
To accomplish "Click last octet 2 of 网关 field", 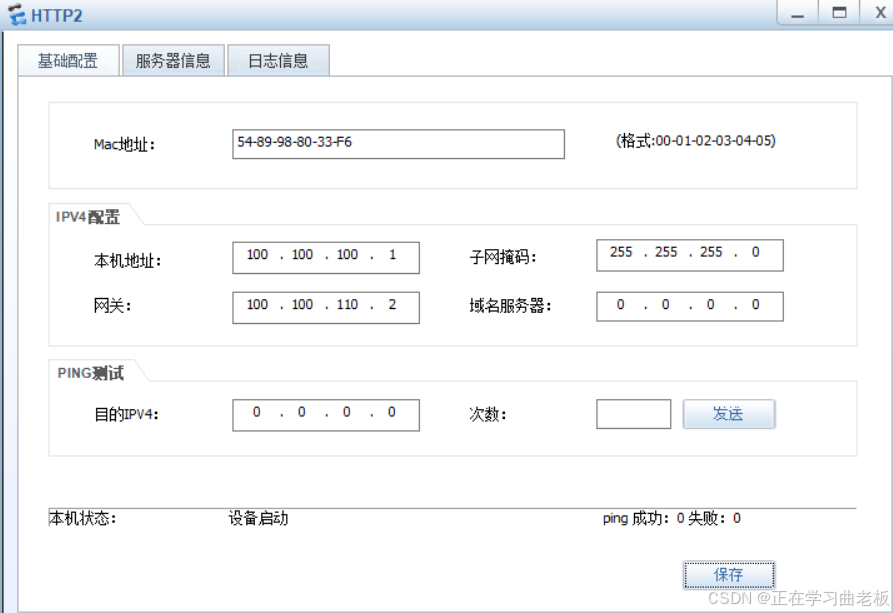I will 392,305.
